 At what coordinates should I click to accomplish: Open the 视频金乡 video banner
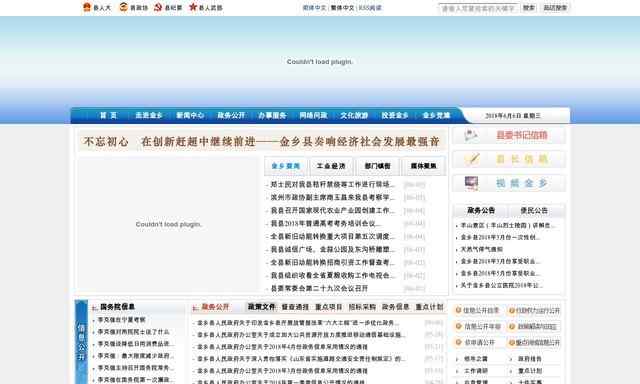coord(509,183)
